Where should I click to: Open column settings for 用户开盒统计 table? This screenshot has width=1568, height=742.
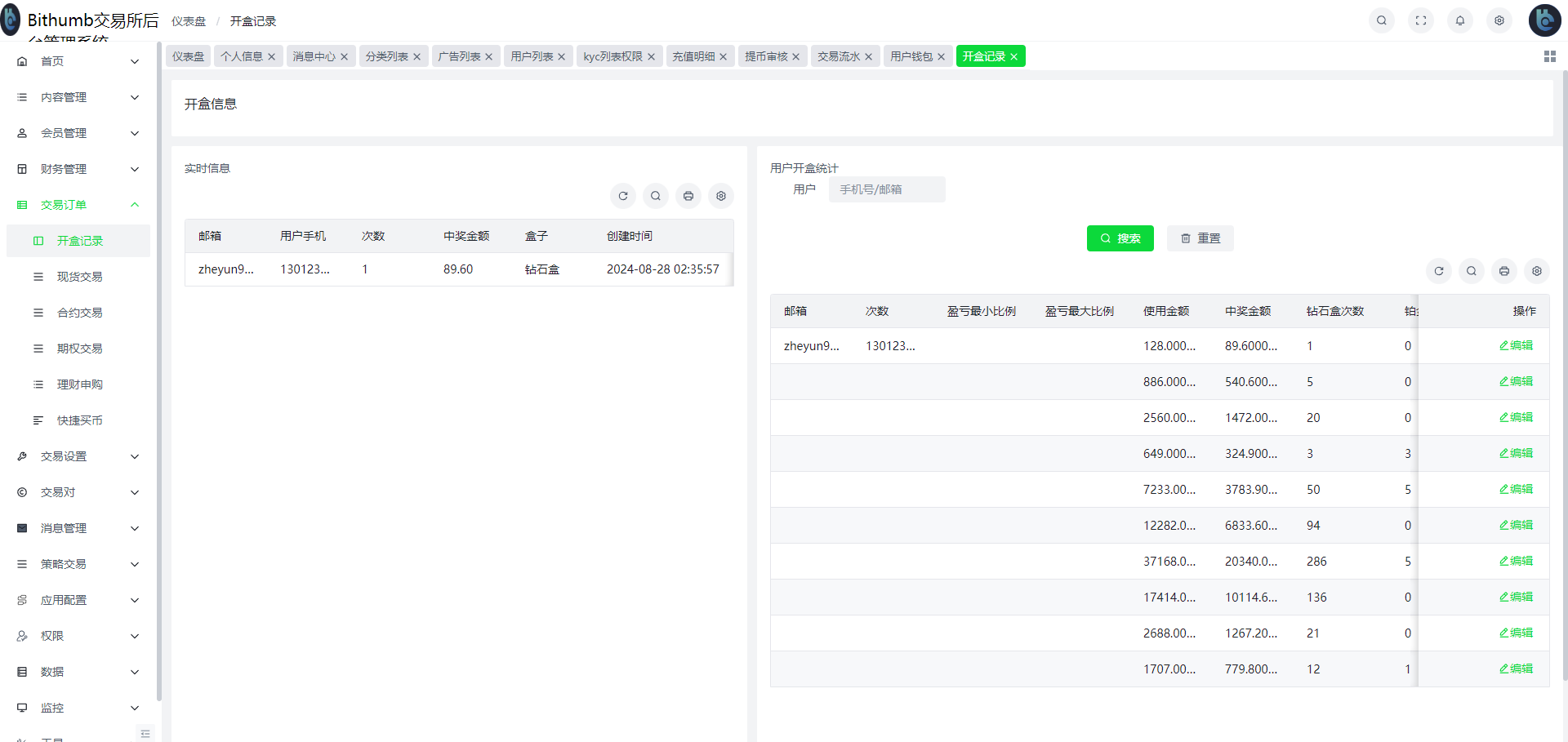click(x=1536, y=271)
